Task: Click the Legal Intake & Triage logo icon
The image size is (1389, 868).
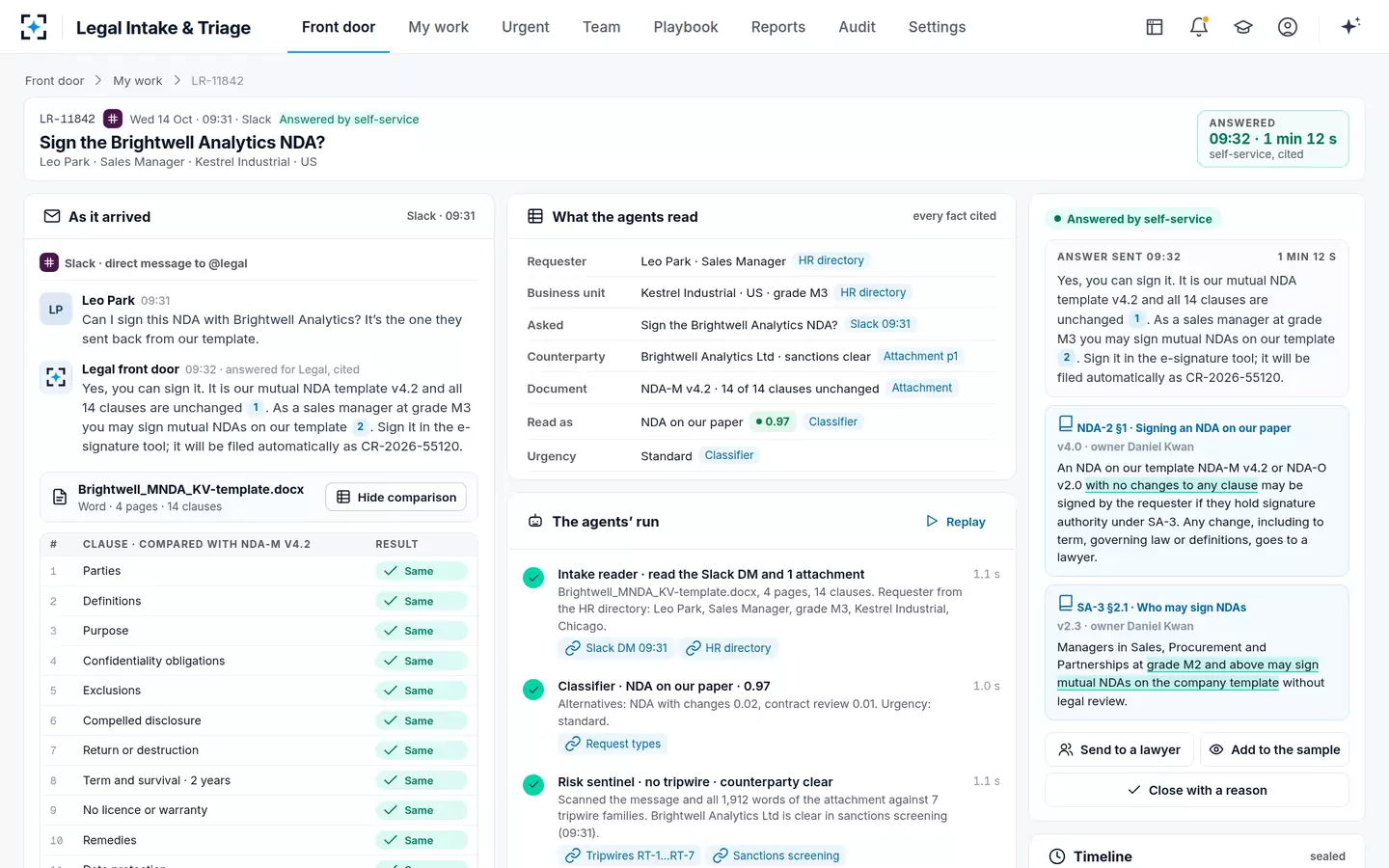Action: pyautogui.click(x=34, y=27)
